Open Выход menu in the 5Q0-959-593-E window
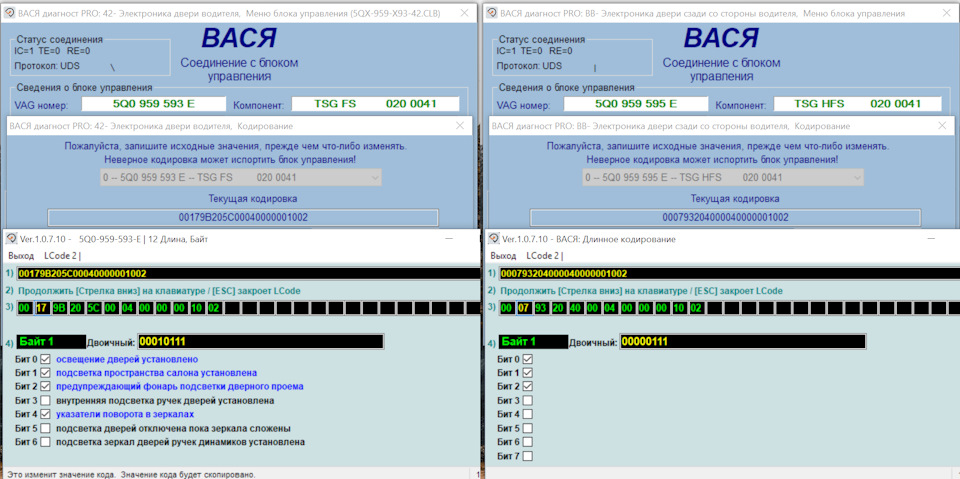Image resolution: width=960 pixels, height=479 pixels. point(21,255)
